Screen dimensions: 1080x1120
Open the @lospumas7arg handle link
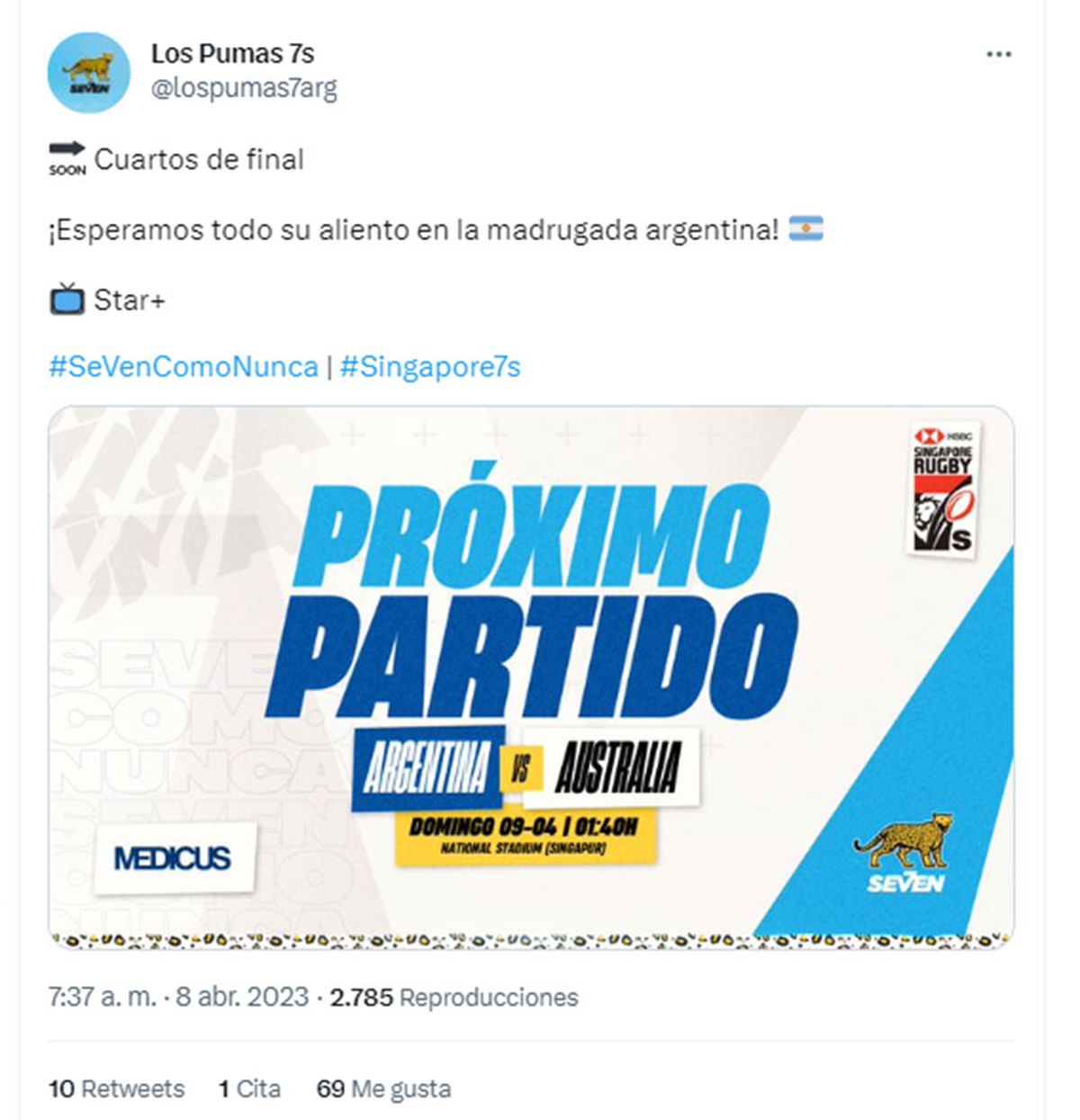(244, 89)
